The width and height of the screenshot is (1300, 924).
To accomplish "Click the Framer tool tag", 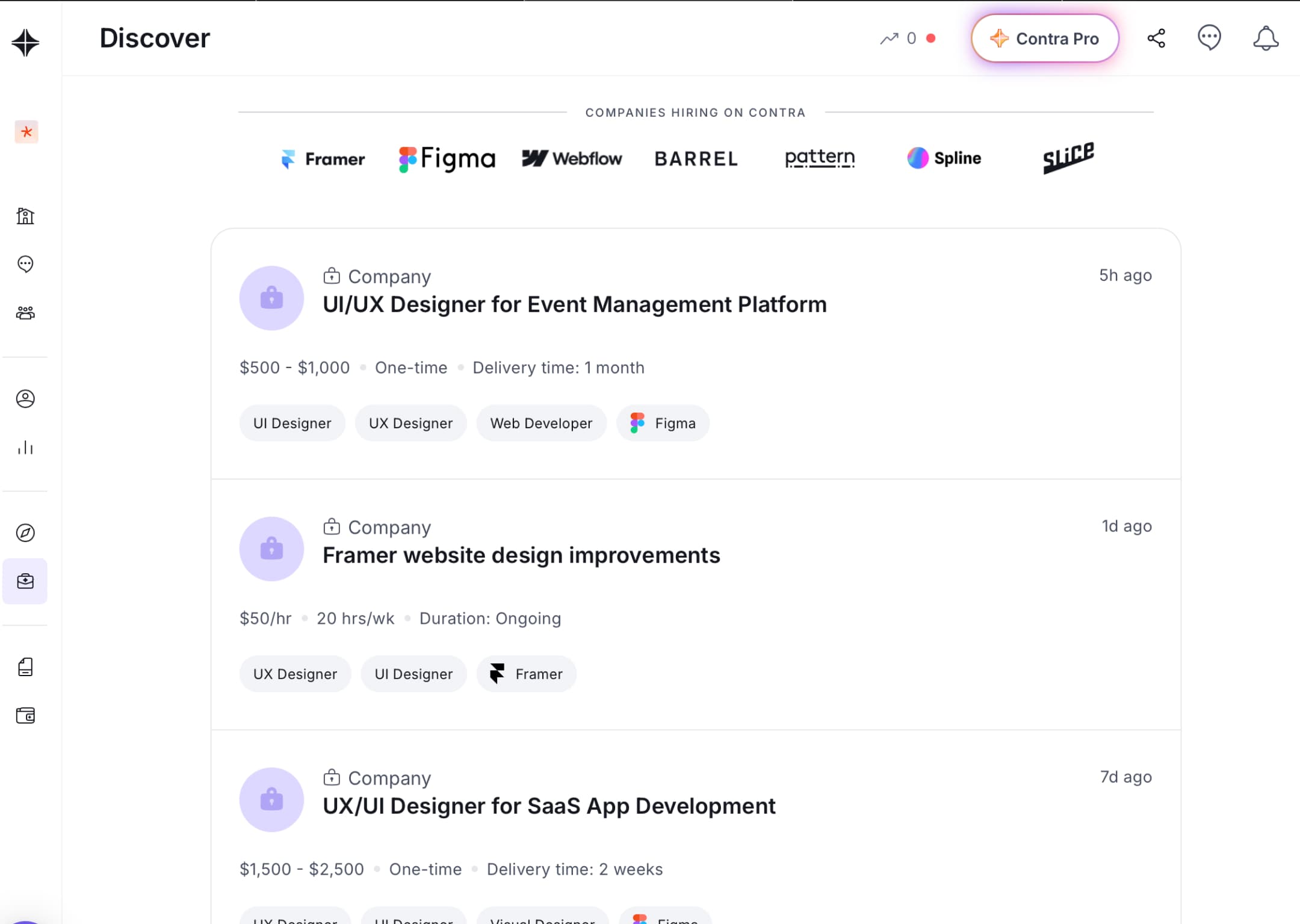I will click(527, 674).
